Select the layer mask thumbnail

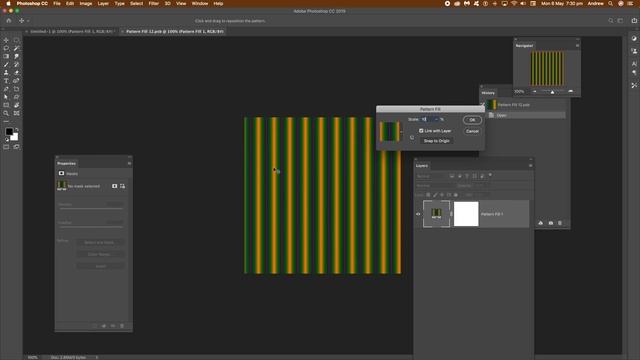tap(466, 214)
